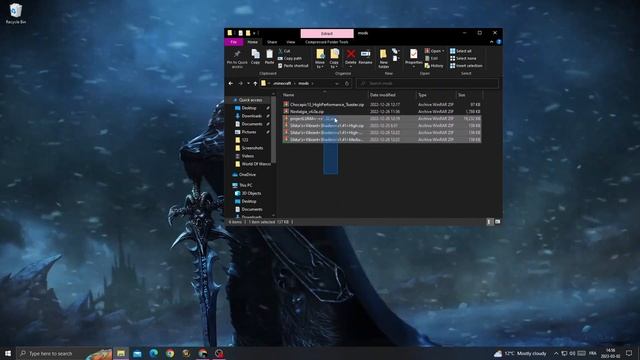Image resolution: width=640 pixels, height=360 pixels.
Task: Rename the selected file
Action: pos(365,57)
